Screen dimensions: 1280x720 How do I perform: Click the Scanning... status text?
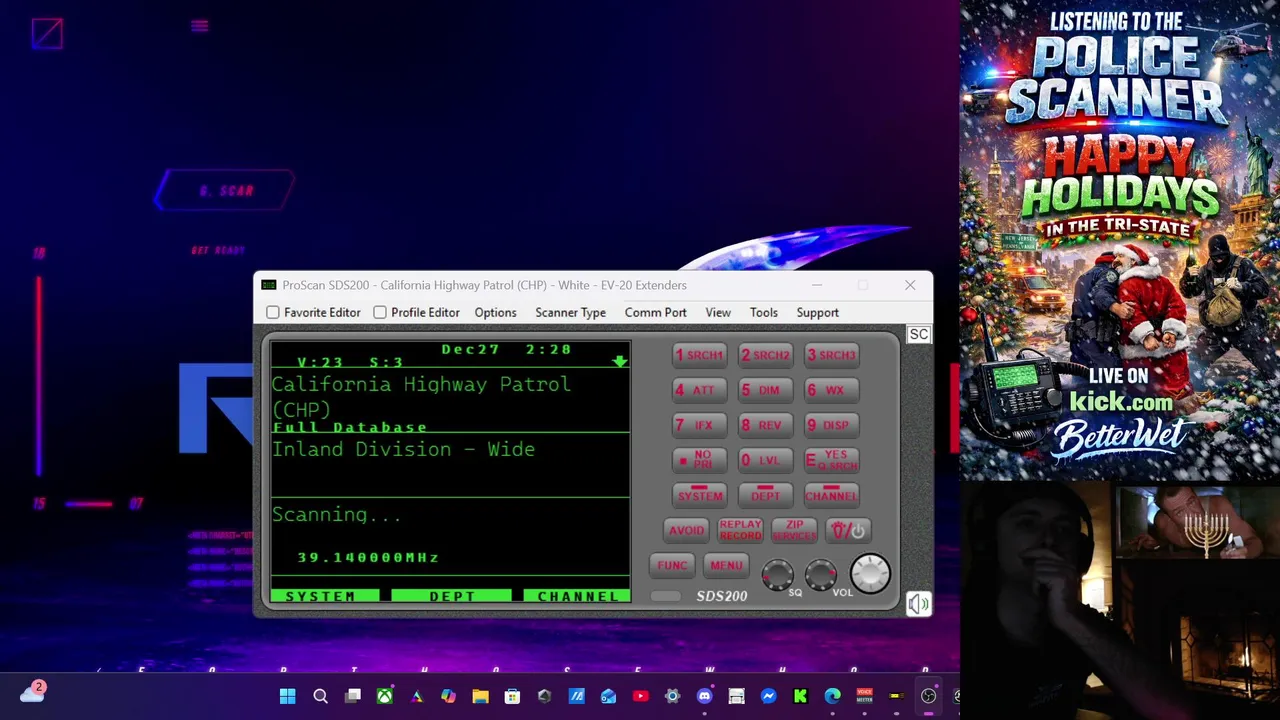click(x=336, y=515)
